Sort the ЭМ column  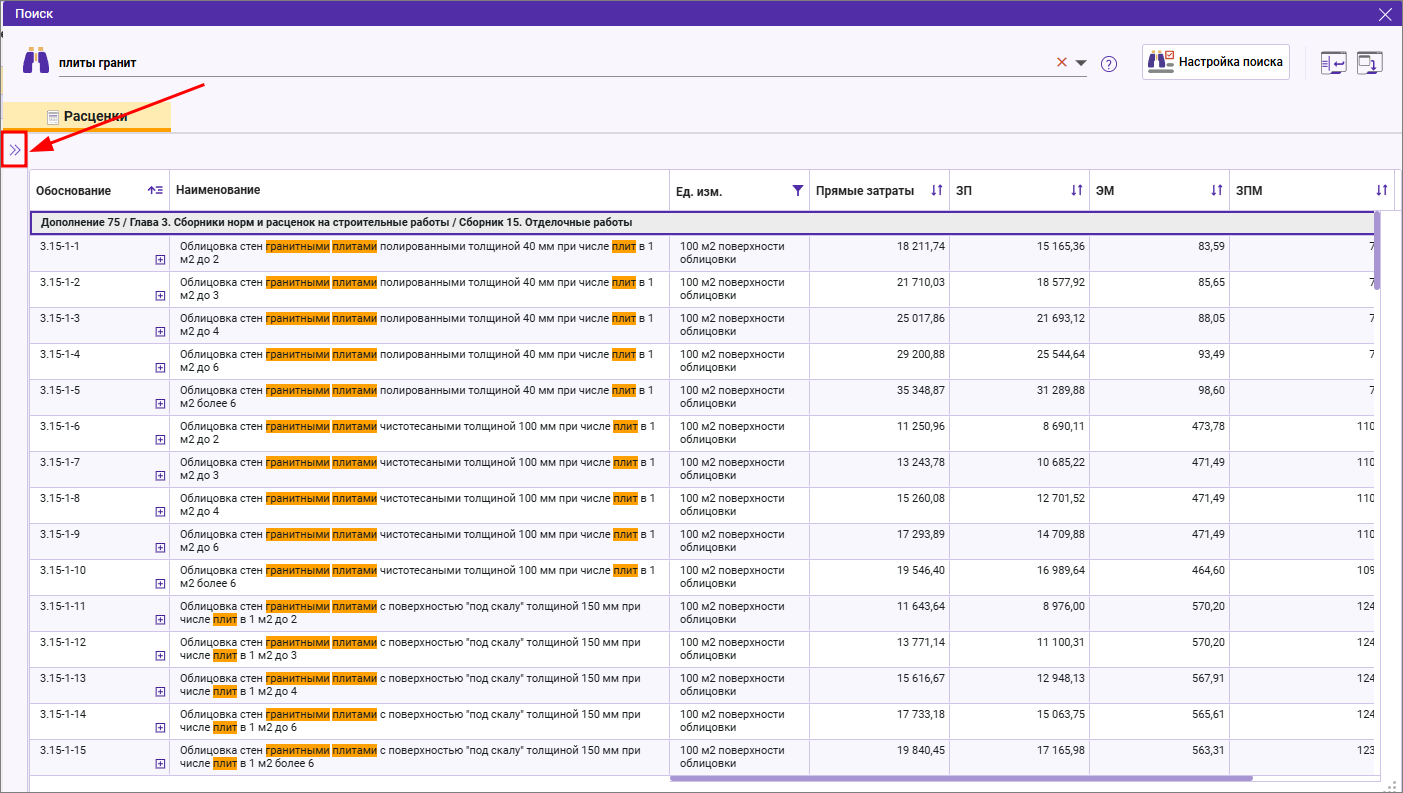point(1217,190)
